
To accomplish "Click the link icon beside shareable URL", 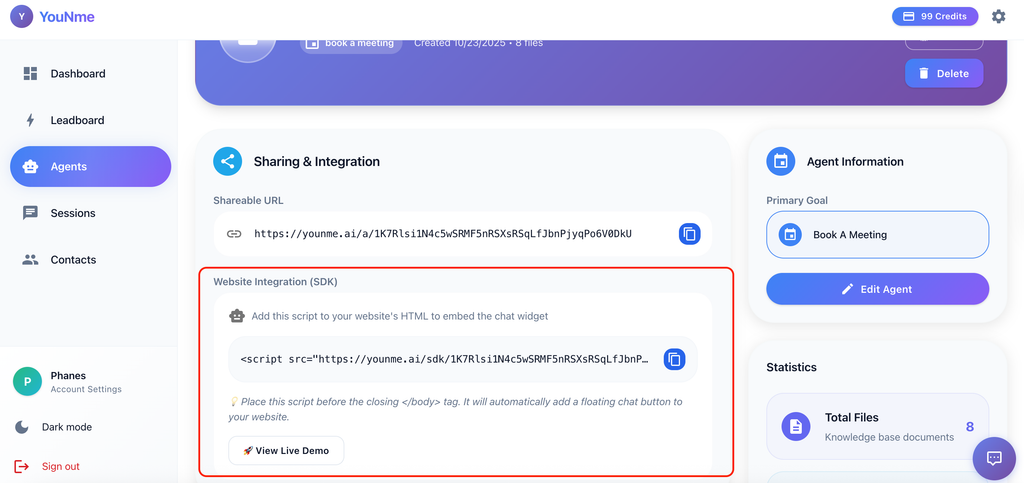I will 234,234.
